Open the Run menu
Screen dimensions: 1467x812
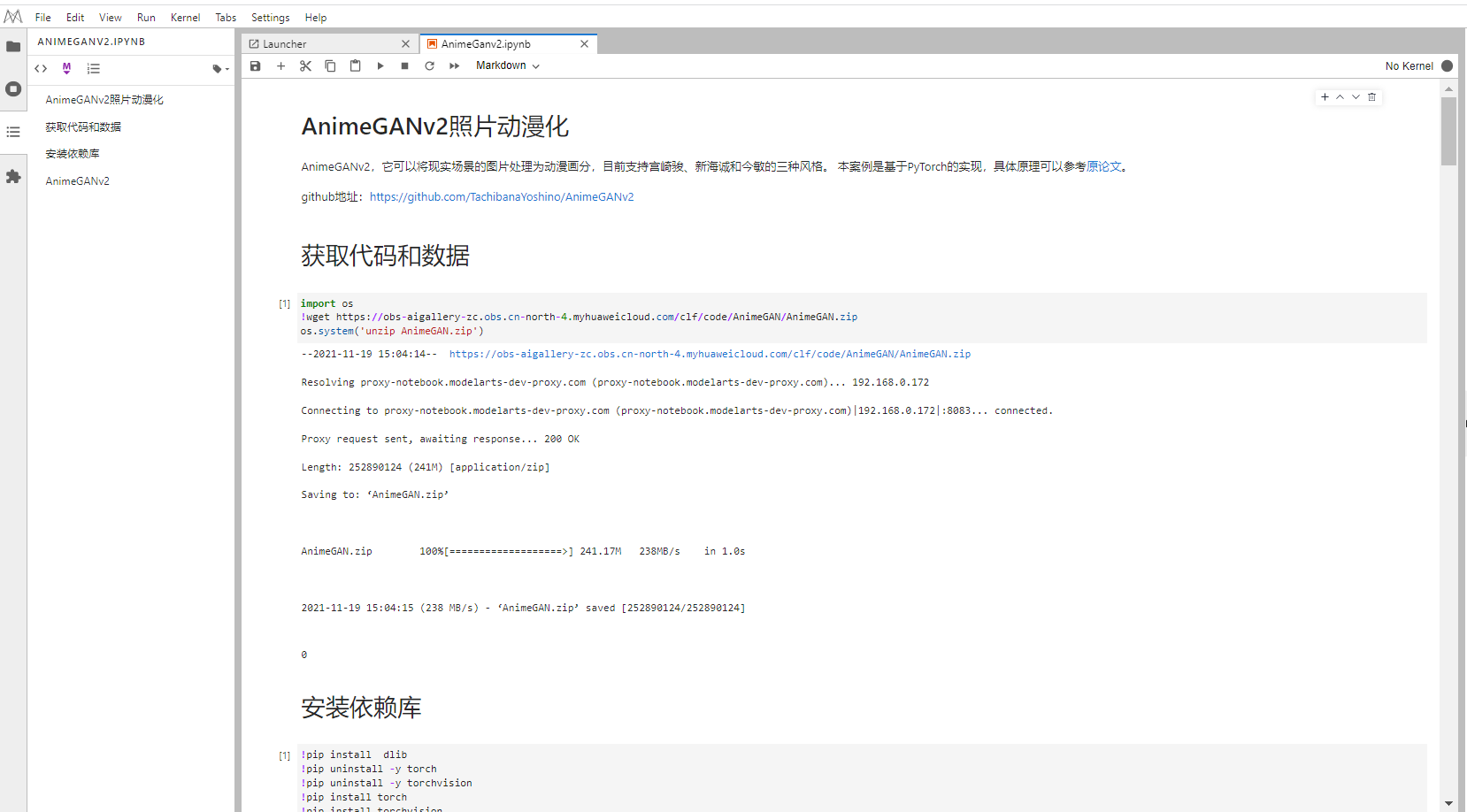(146, 18)
